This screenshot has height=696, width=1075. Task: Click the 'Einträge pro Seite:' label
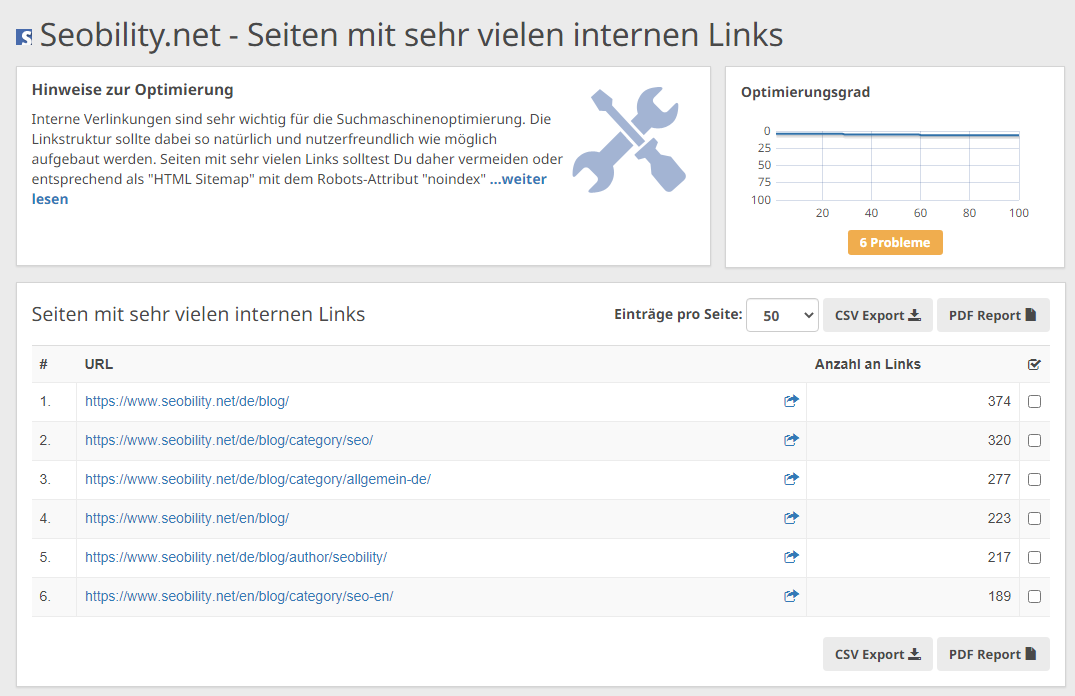point(678,315)
